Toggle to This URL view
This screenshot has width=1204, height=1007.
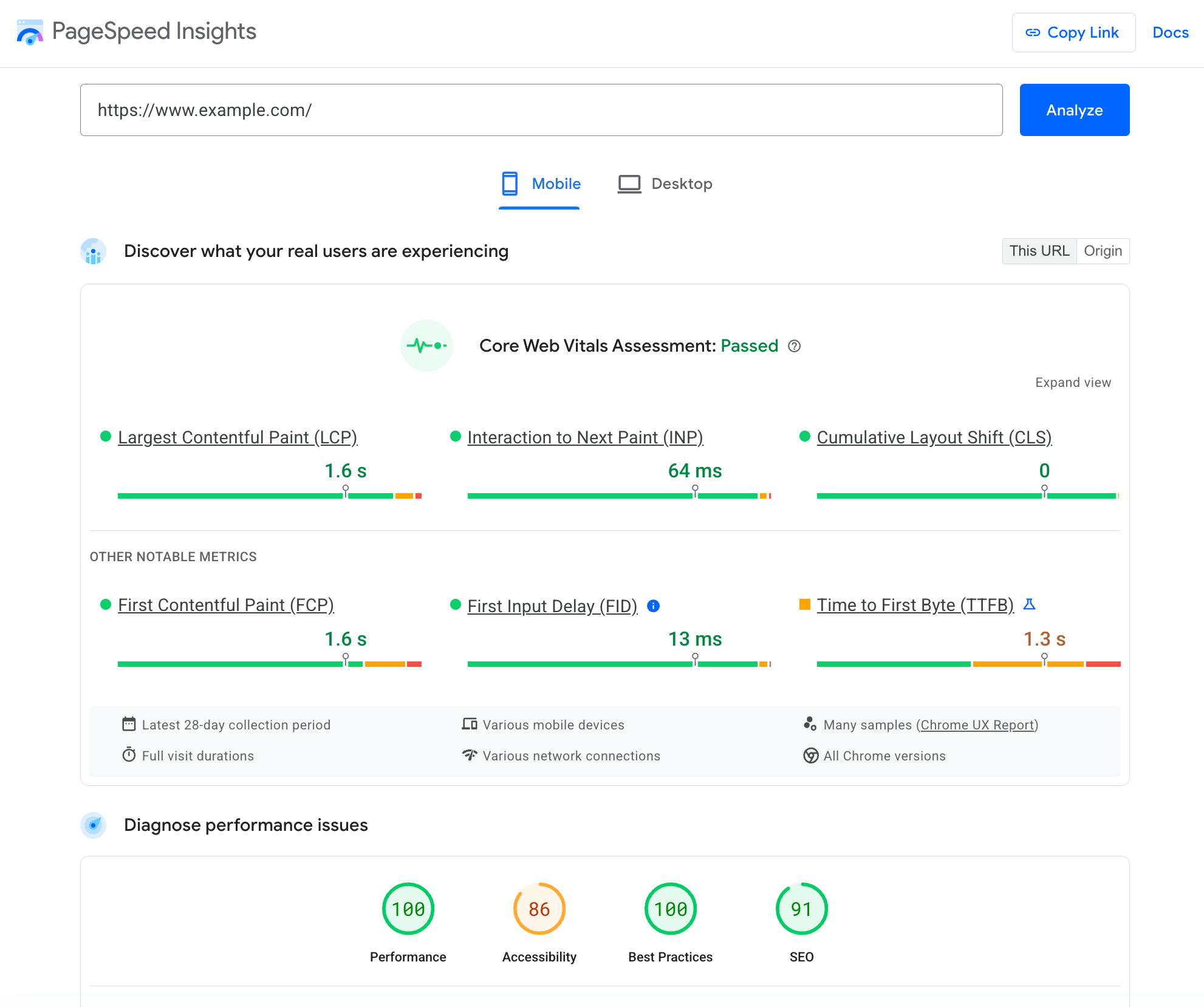pos(1039,251)
